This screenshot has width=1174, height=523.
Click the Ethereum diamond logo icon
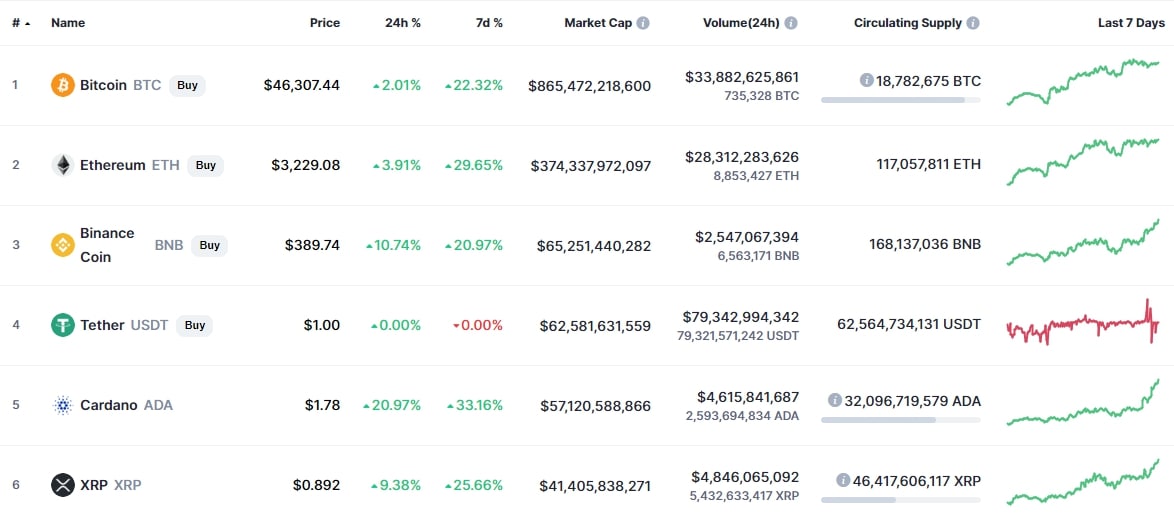(x=63, y=165)
